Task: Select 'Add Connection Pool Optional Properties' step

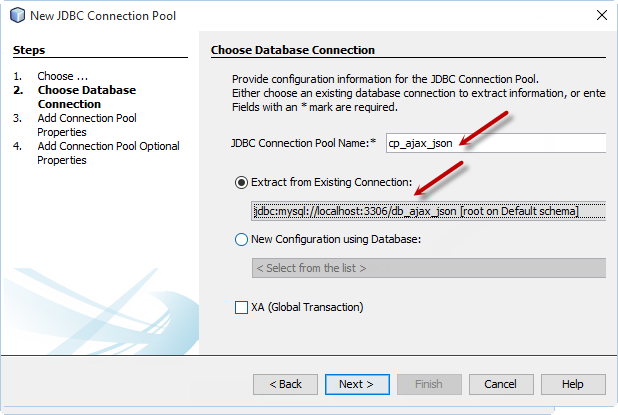Action: (x=108, y=153)
